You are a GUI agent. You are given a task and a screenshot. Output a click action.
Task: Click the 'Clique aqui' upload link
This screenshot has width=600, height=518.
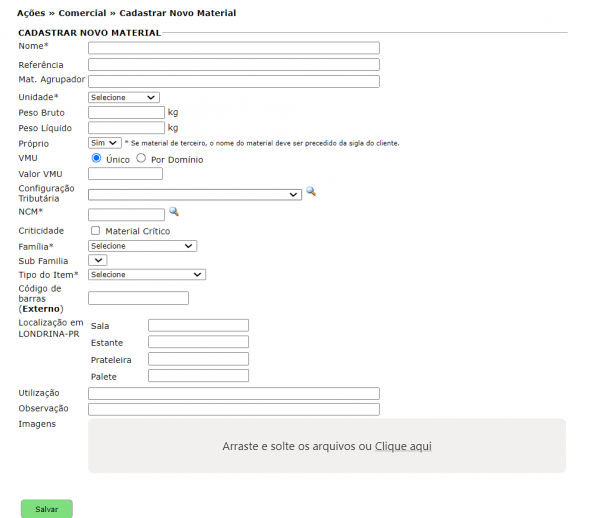(403, 446)
